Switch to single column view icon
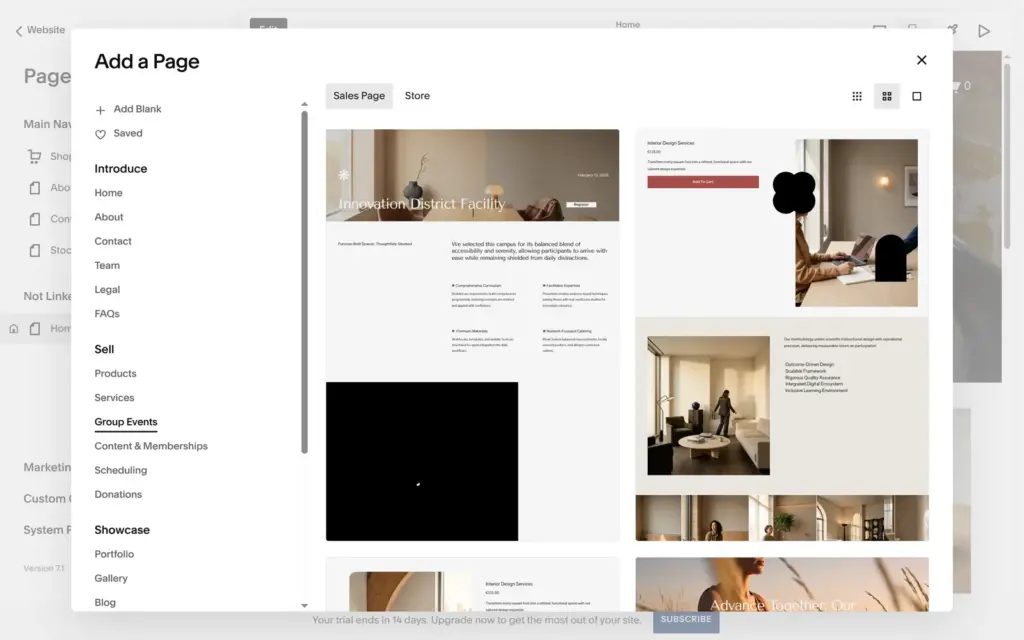The image size is (1024, 640). click(x=917, y=96)
